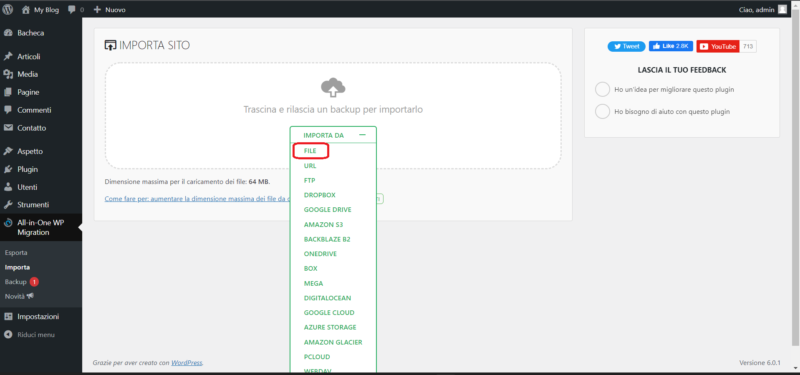Viewport: 800px width, 375px height.
Task: Open Articoli via pushpin icon
Action: pos(8,57)
